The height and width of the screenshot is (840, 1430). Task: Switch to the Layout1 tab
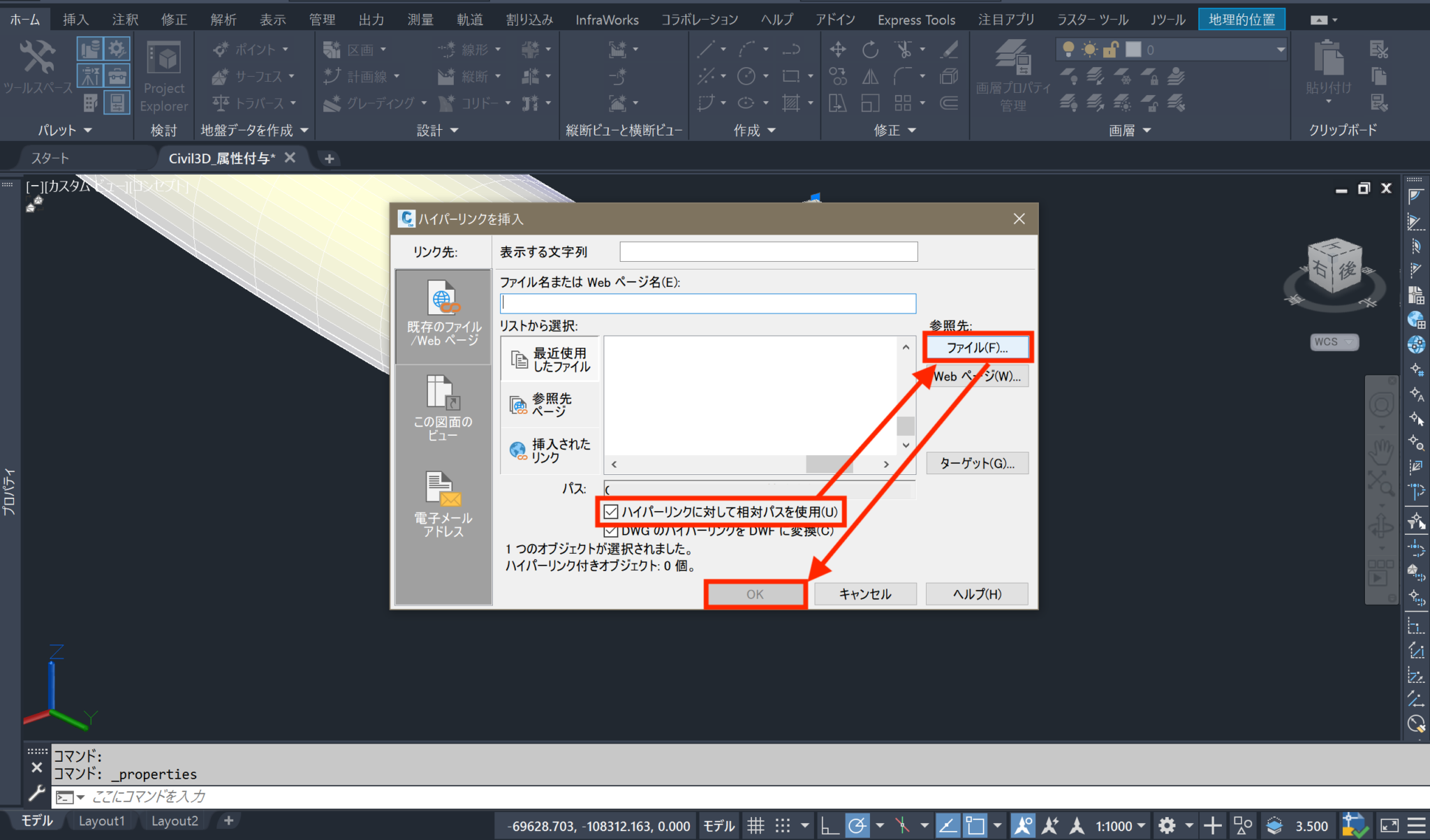point(102,820)
